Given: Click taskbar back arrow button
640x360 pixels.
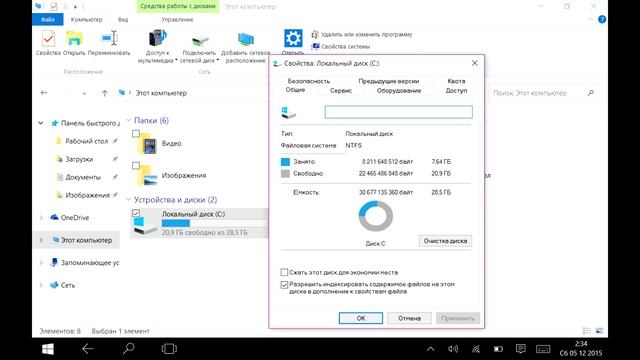Looking at the screenshot, I should (88, 349).
